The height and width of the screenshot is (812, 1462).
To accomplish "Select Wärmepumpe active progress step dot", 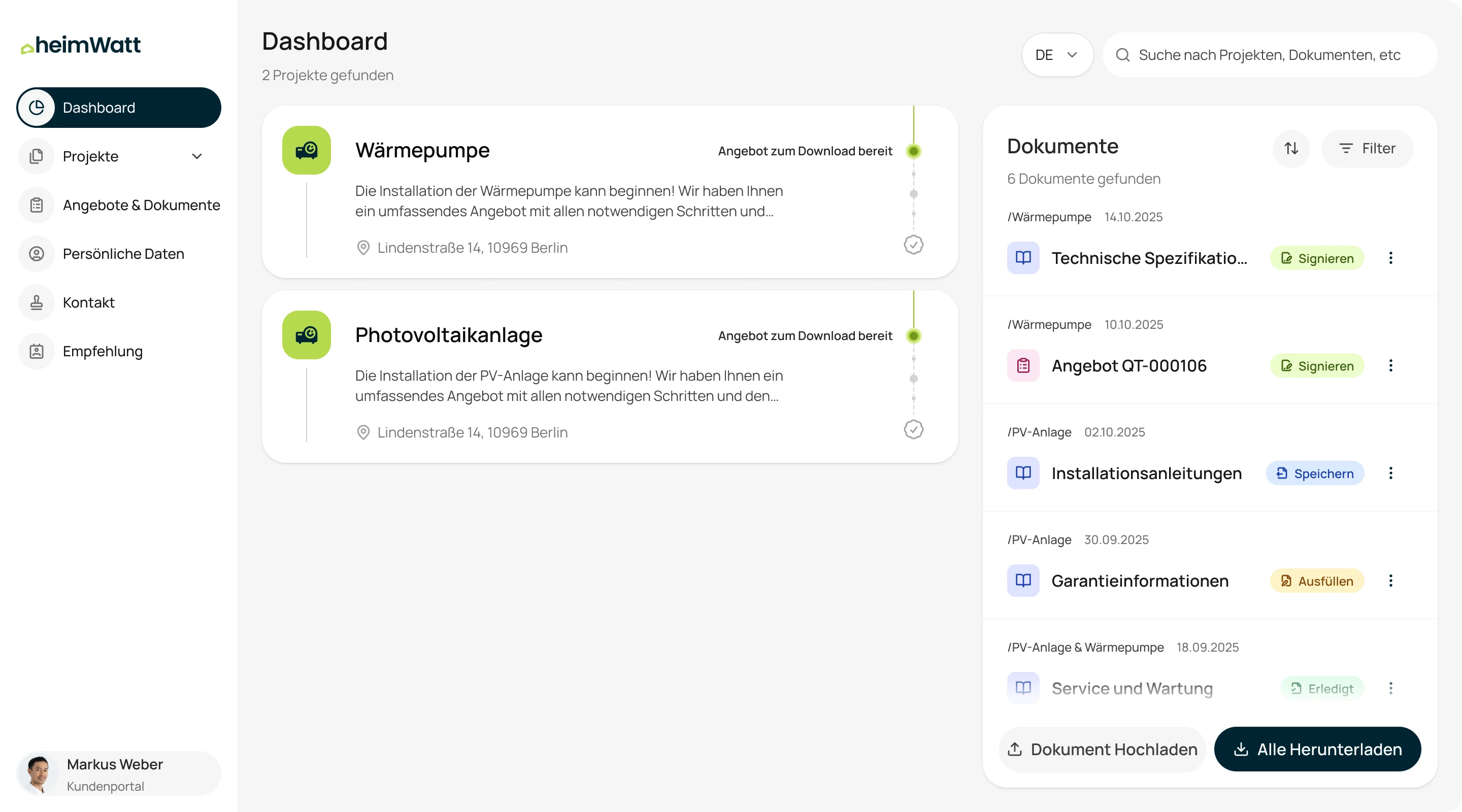I will 914,151.
